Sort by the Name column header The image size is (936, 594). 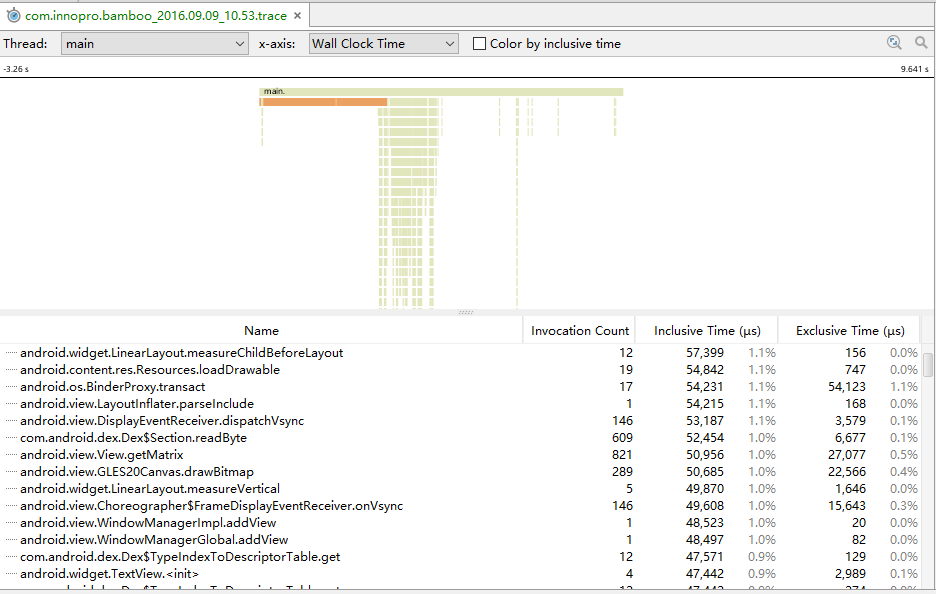coord(261,330)
